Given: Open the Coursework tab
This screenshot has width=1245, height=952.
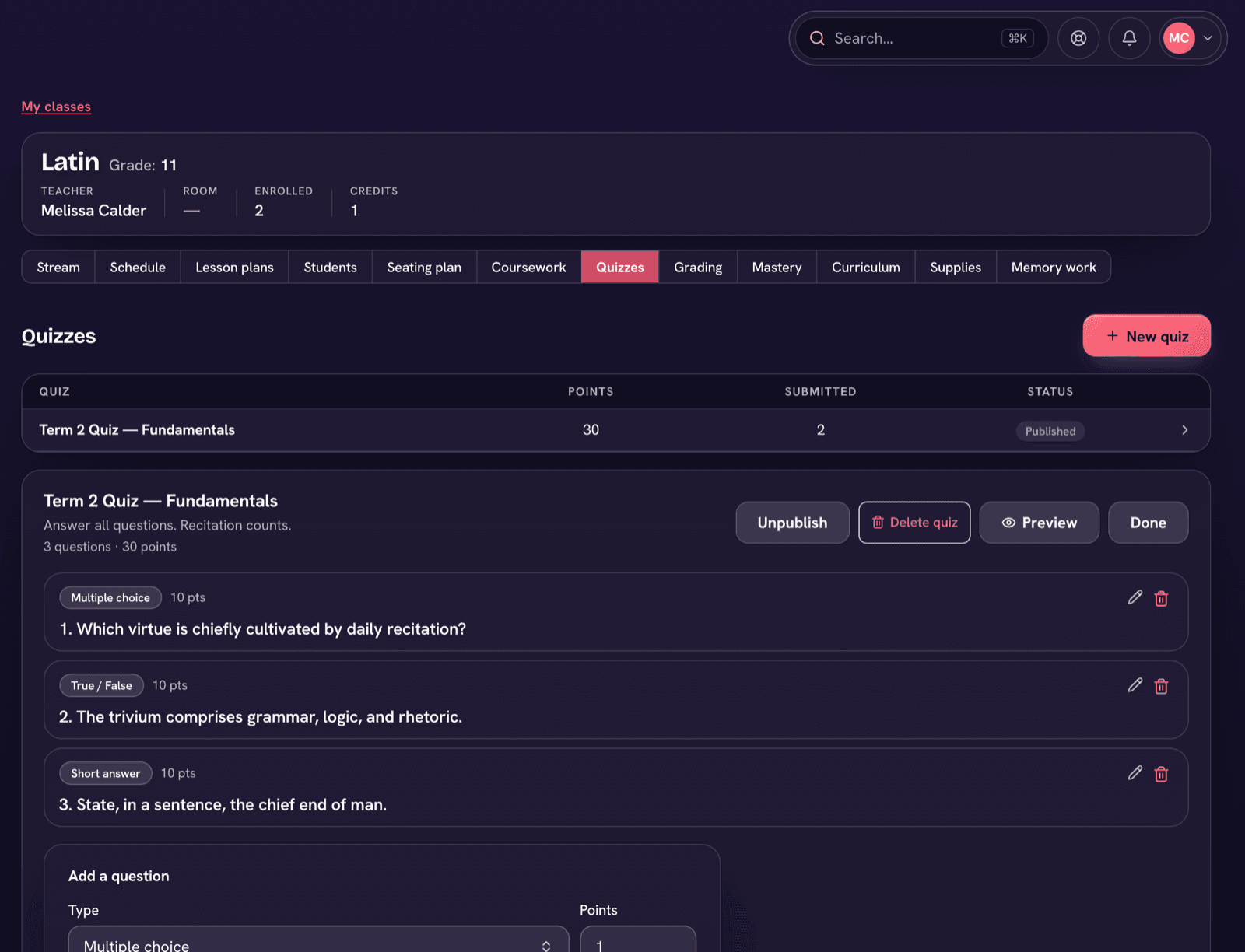Looking at the screenshot, I should point(528,267).
